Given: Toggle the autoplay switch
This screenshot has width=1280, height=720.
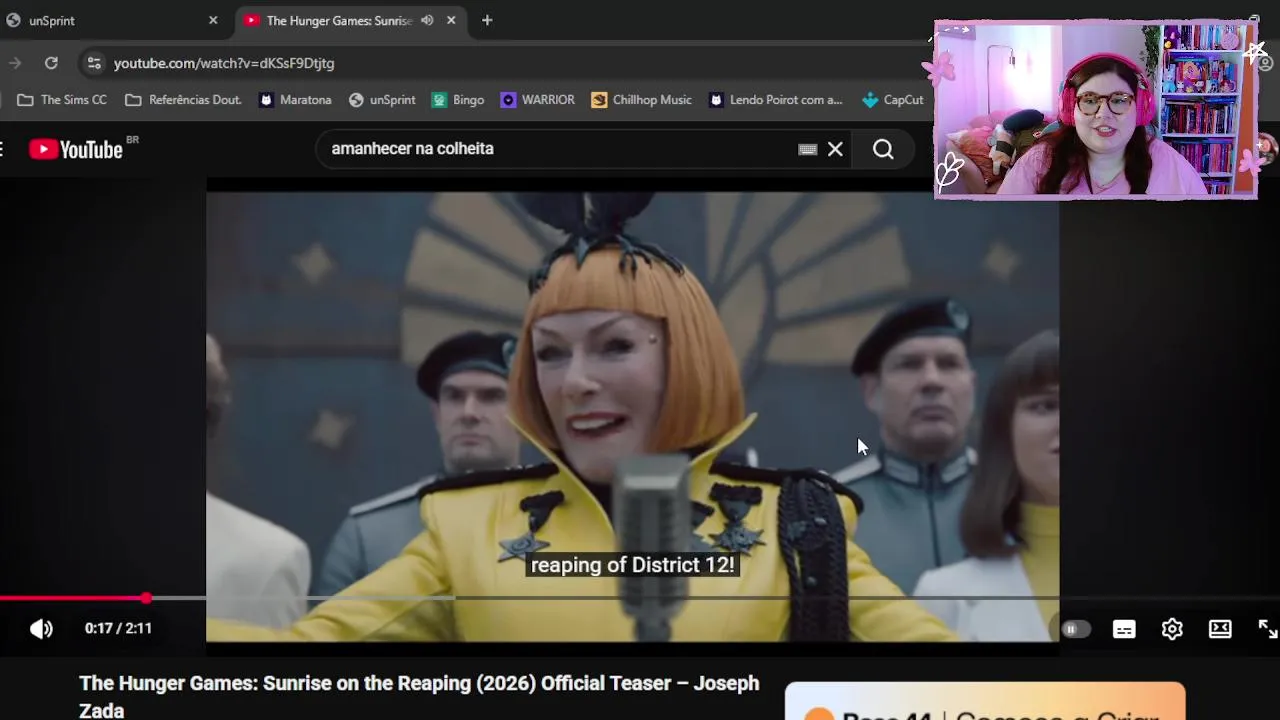Looking at the screenshot, I should point(1075,629).
